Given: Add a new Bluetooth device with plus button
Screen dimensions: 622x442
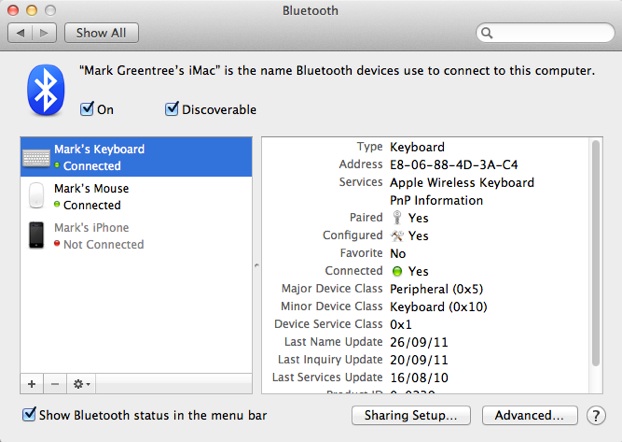Looking at the screenshot, I should (31, 383).
